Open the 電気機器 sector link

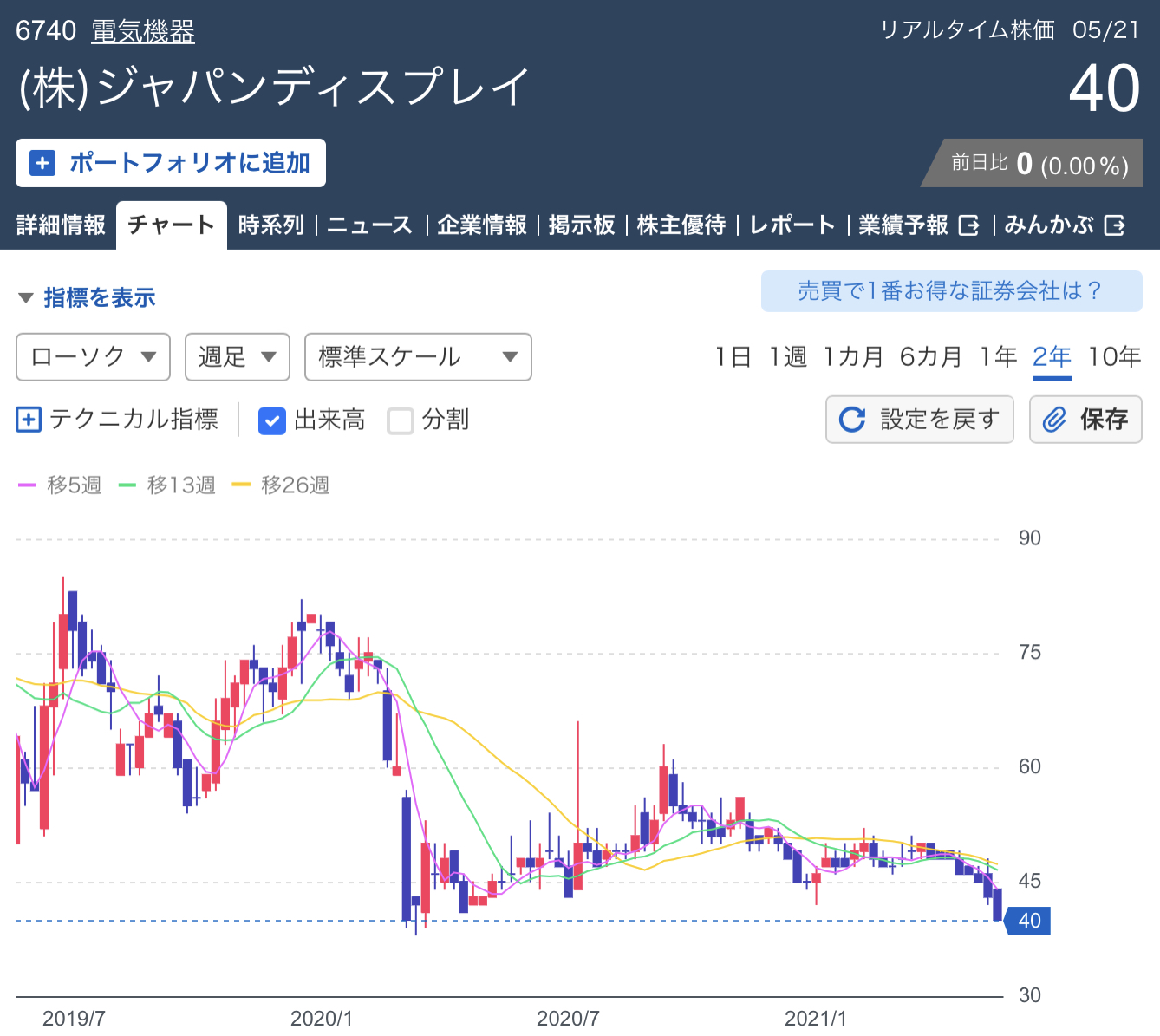click(143, 31)
